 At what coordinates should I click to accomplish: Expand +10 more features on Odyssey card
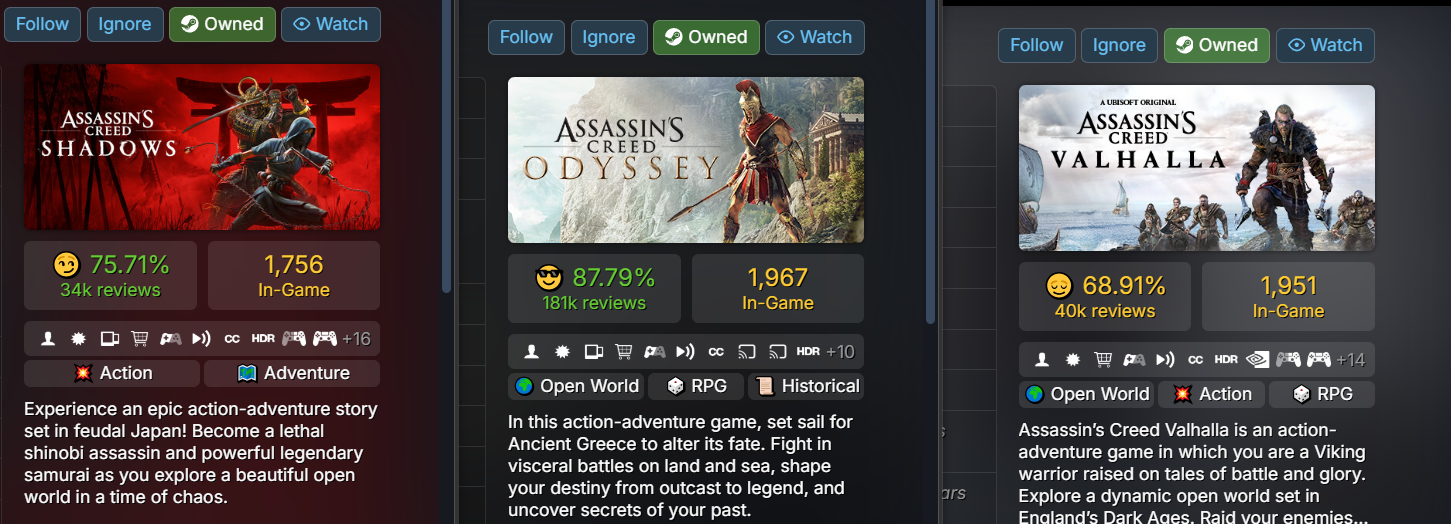coord(840,352)
